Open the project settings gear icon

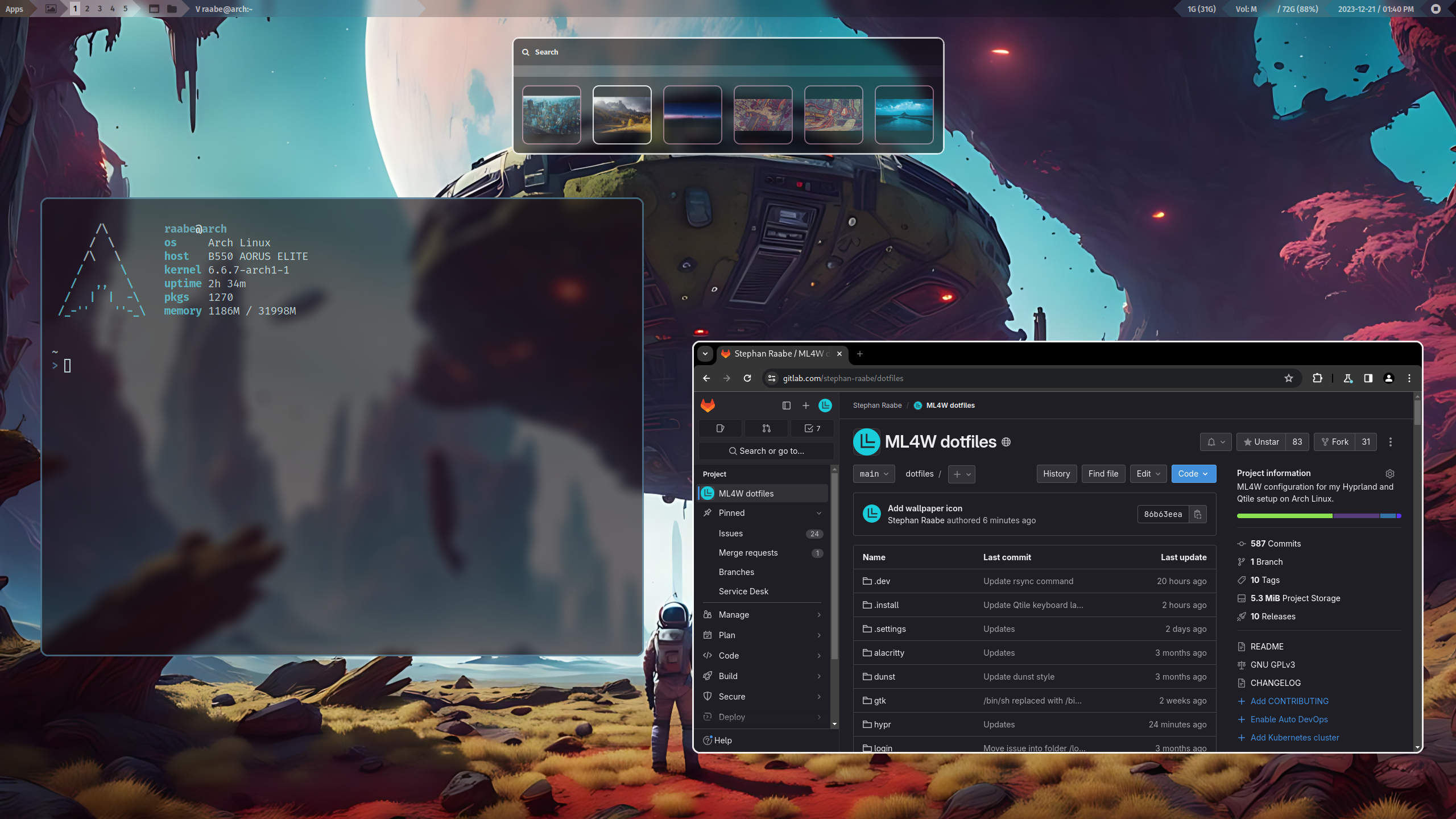[x=1389, y=474]
